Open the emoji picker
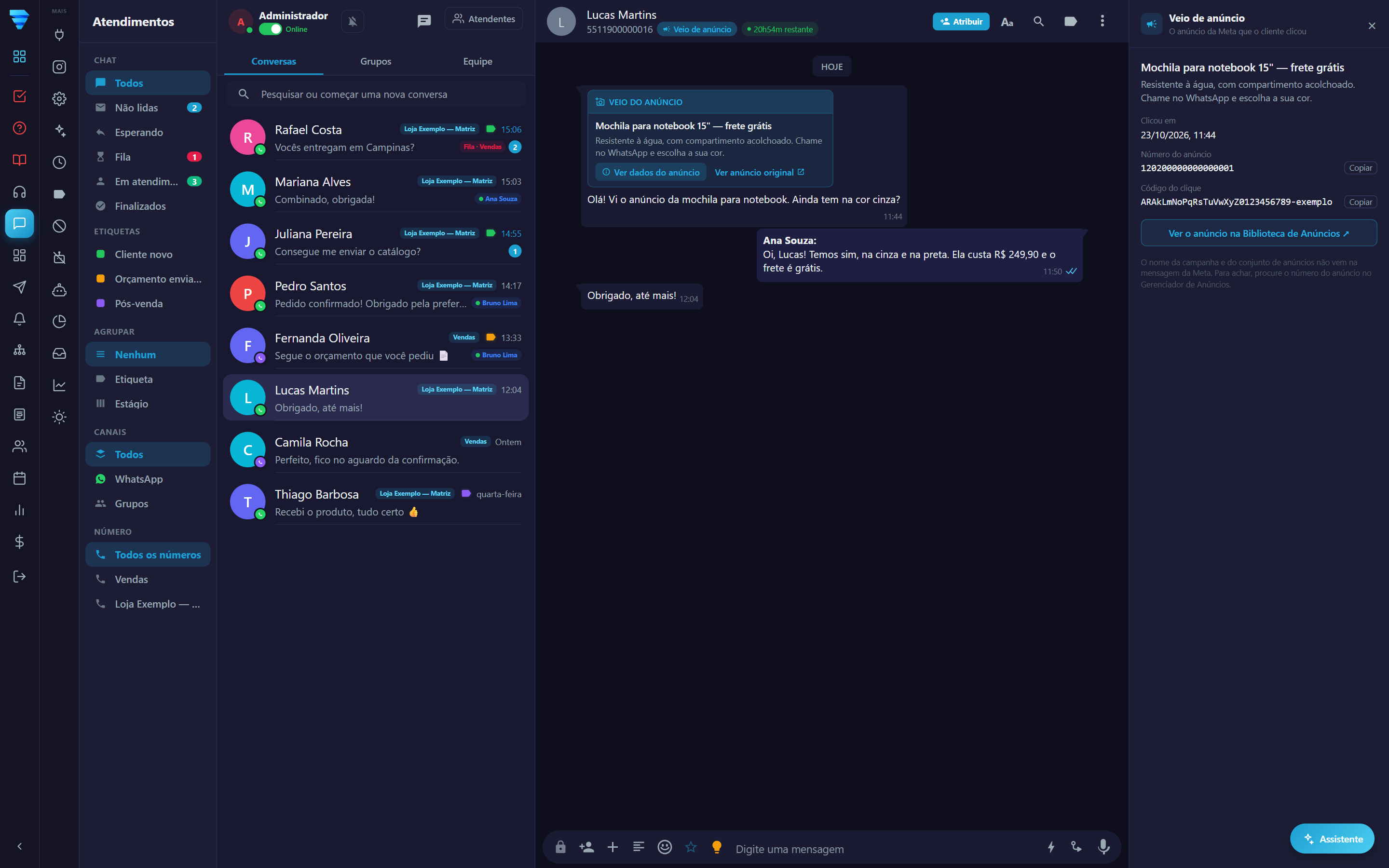Viewport: 1389px width, 868px height. 665,847
